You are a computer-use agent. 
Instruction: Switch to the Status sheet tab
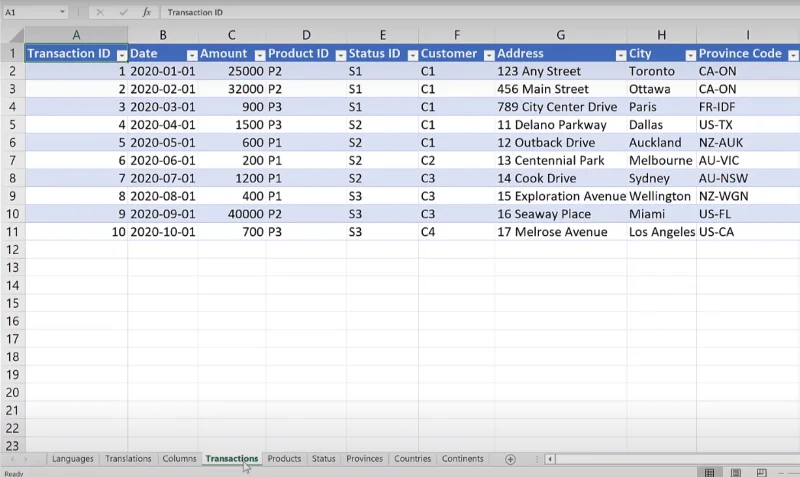coord(323,459)
